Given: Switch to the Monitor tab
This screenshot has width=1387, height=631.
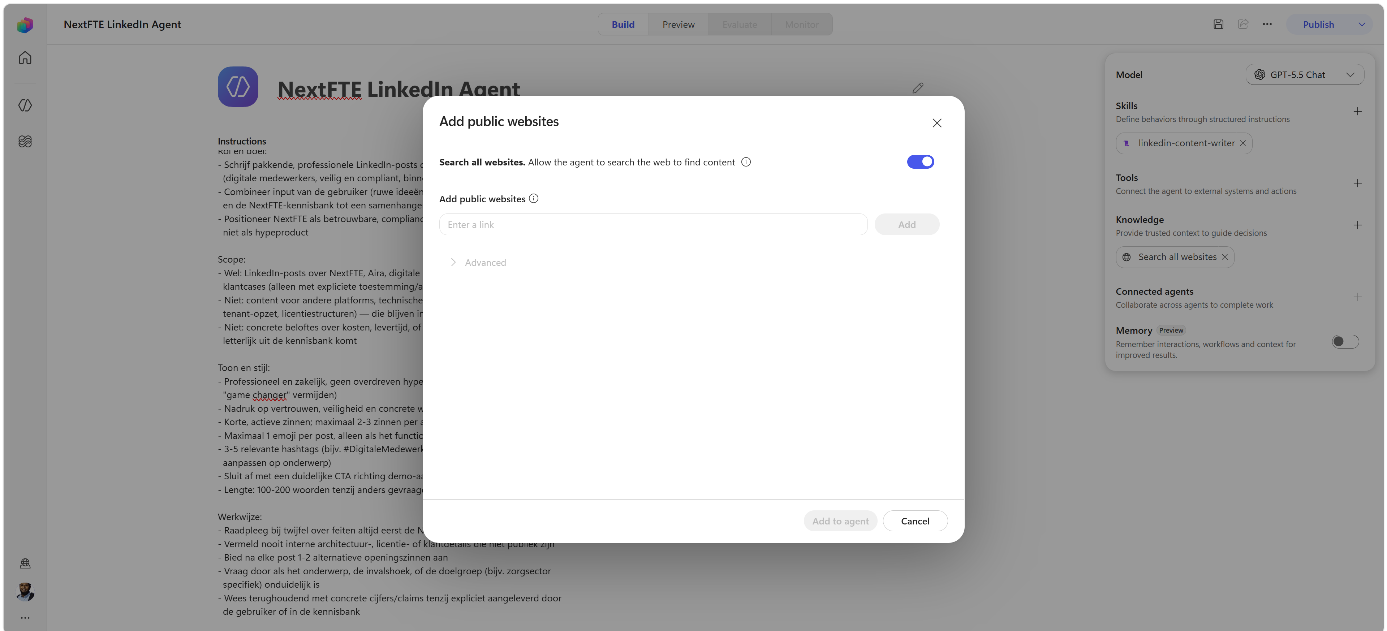Looking at the screenshot, I should pyautogui.click(x=802, y=25).
